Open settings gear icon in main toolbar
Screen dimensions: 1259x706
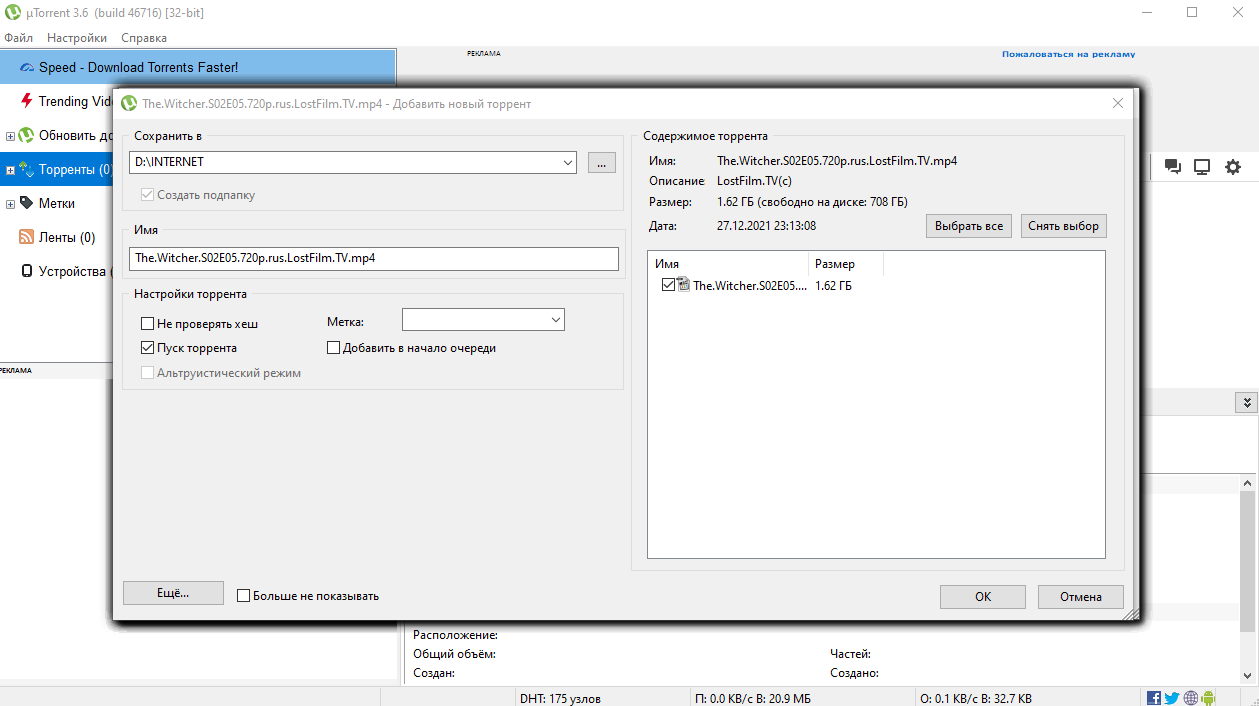[1233, 168]
